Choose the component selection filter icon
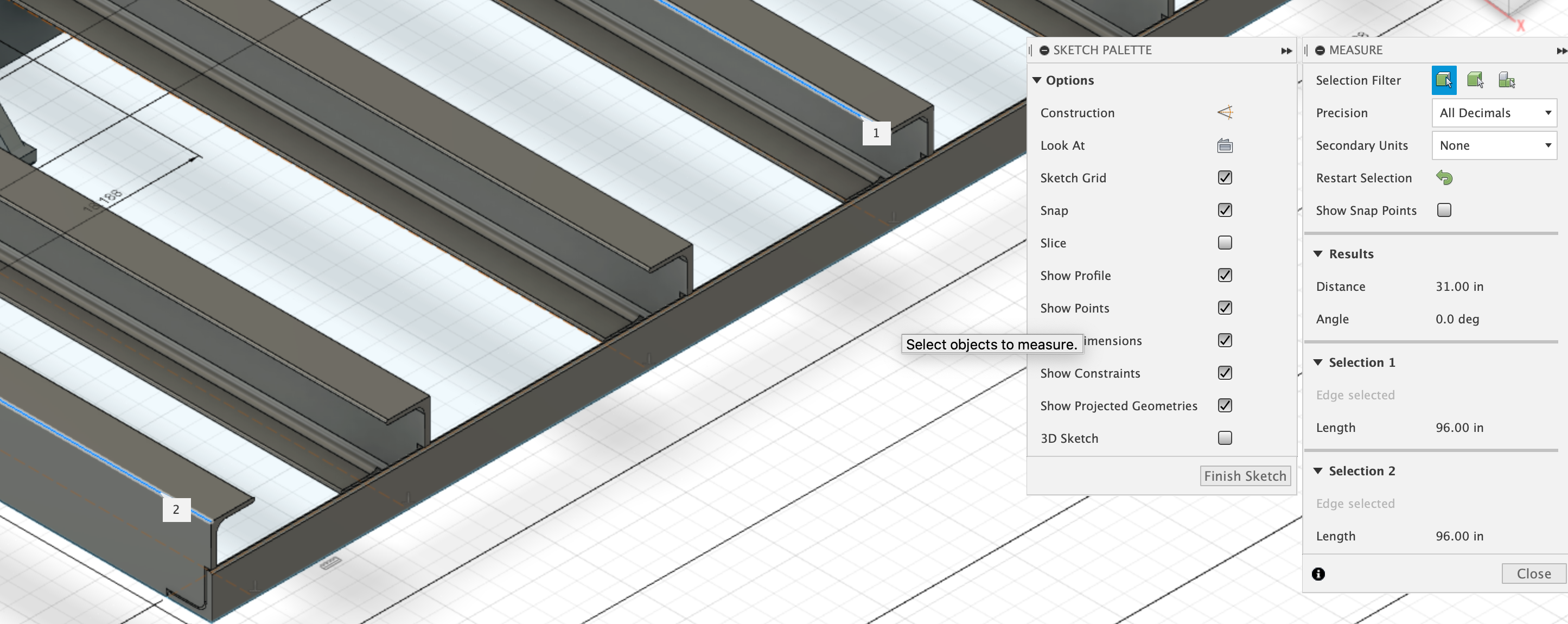 (1507, 80)
